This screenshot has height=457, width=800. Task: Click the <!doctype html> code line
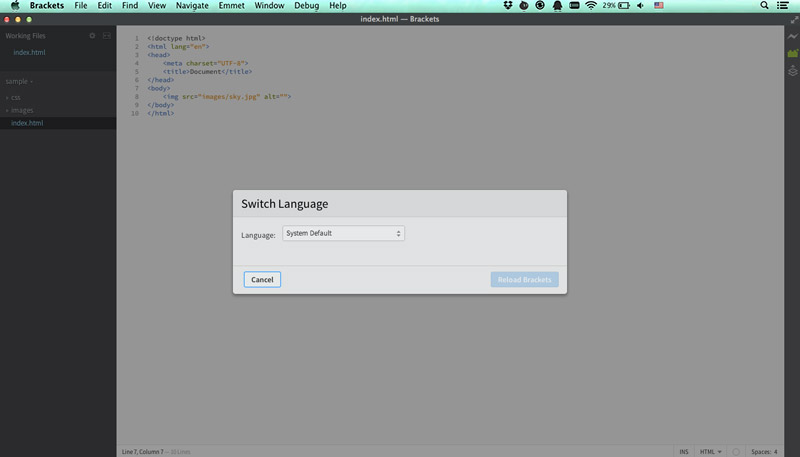pos(177,38)
